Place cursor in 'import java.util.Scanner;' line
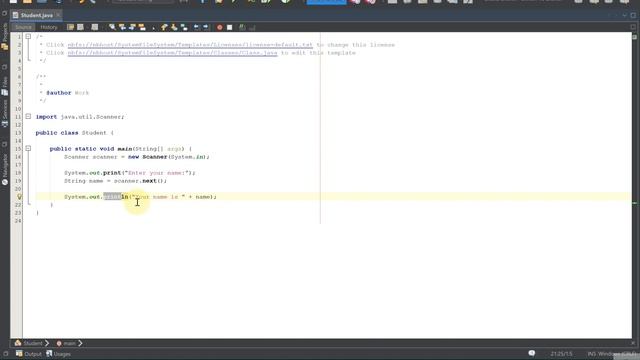640x360 pixels. point(80,117)
